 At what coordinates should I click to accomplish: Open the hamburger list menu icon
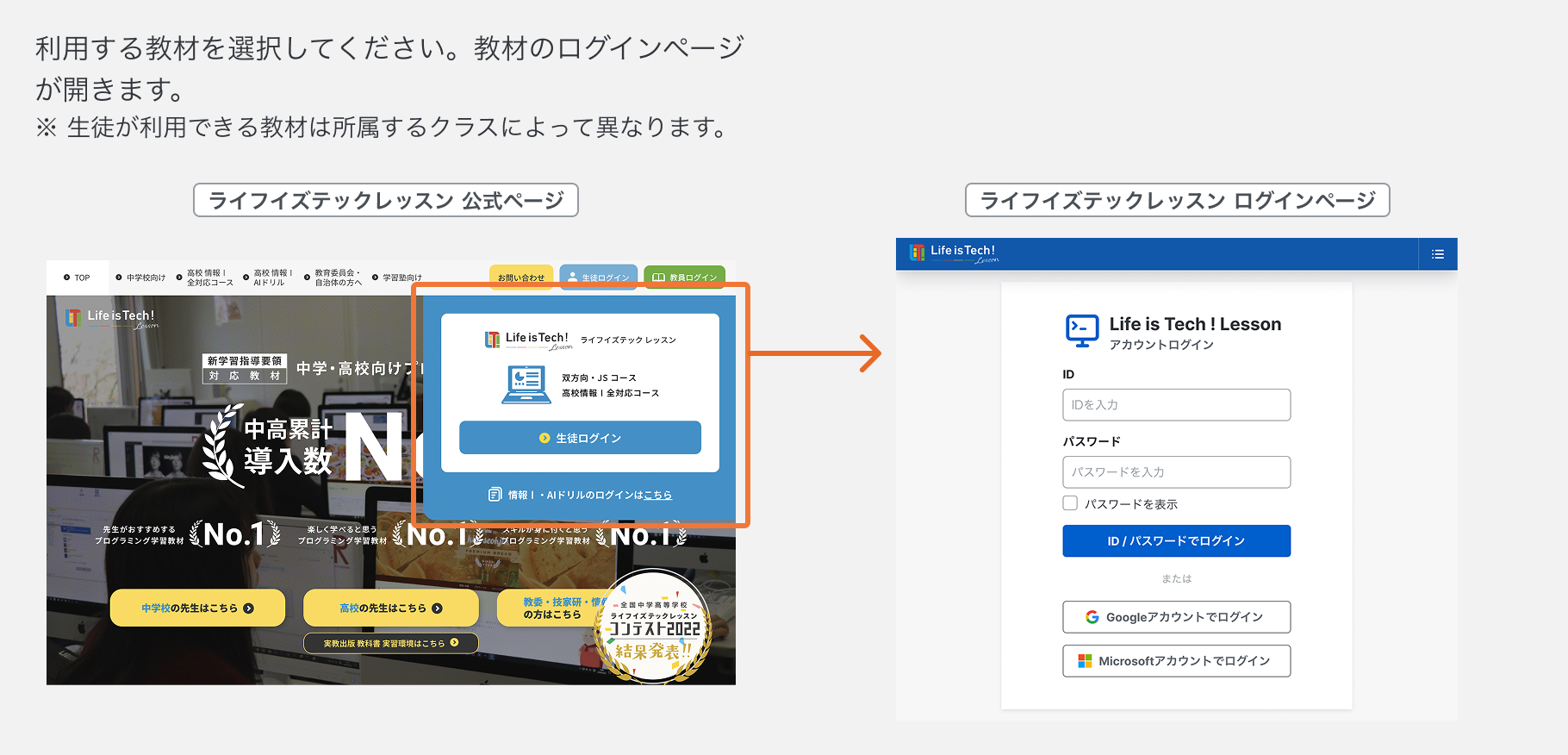click(1437, 254)
